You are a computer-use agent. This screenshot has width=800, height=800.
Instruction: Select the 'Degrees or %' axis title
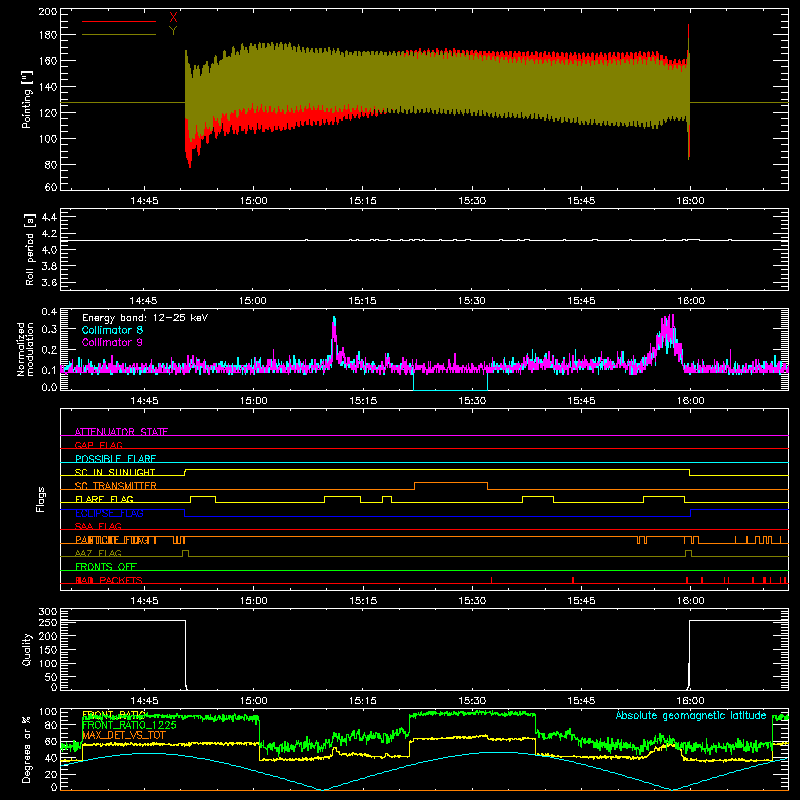(x=26, y=749)
